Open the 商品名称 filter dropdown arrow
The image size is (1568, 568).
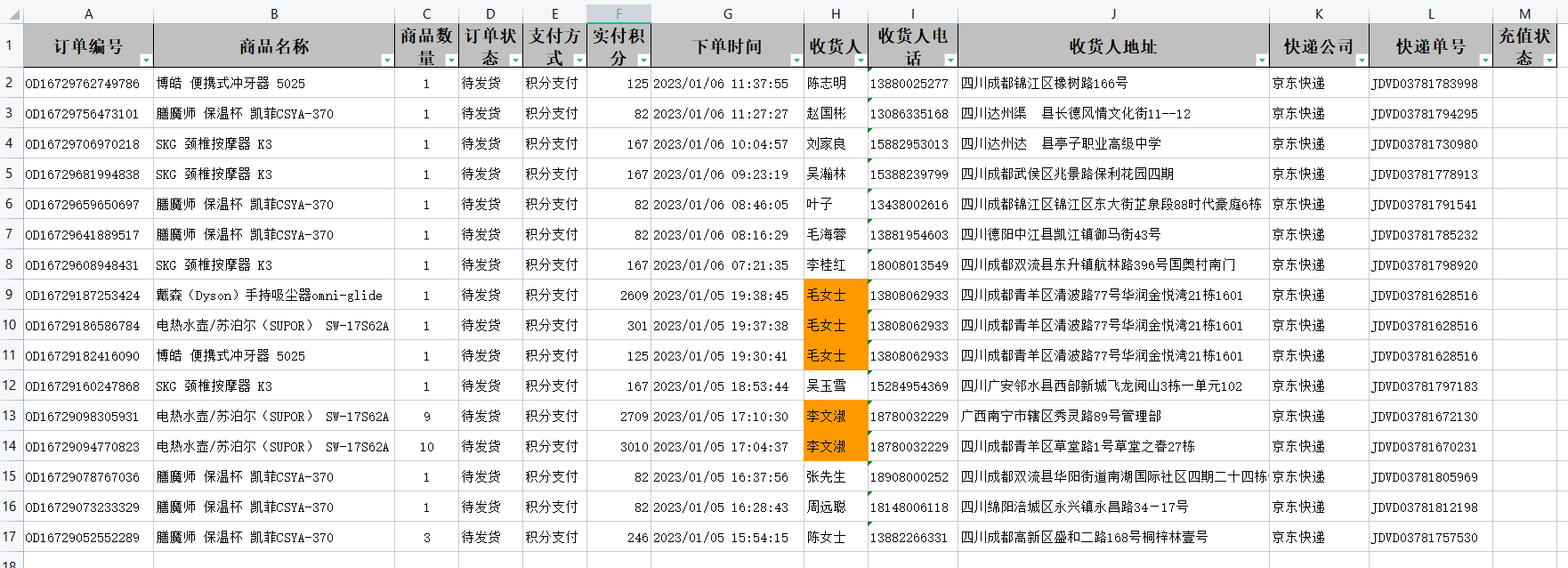point(386,60)
